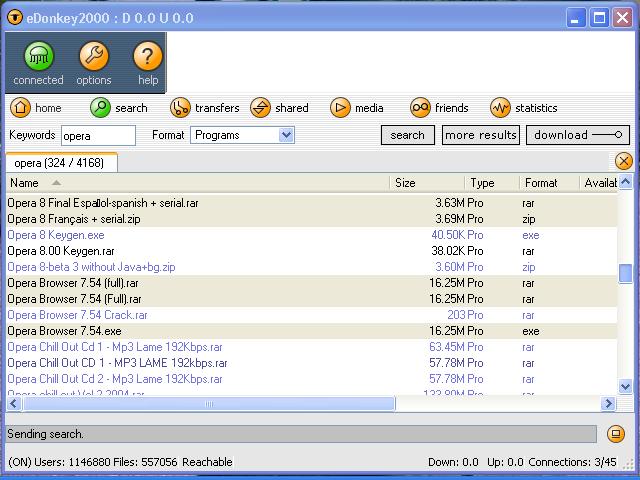Viewport: 640px width, 480px height.
Task: Select Opera Browser 7.54 (Full).rar capitalized row
Action: (311, 299)
